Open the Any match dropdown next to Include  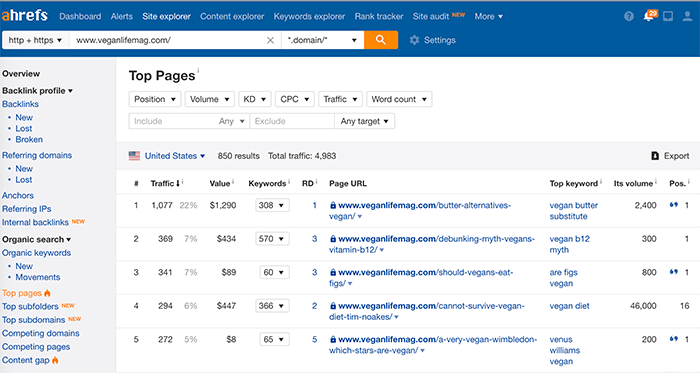[232, 121]
